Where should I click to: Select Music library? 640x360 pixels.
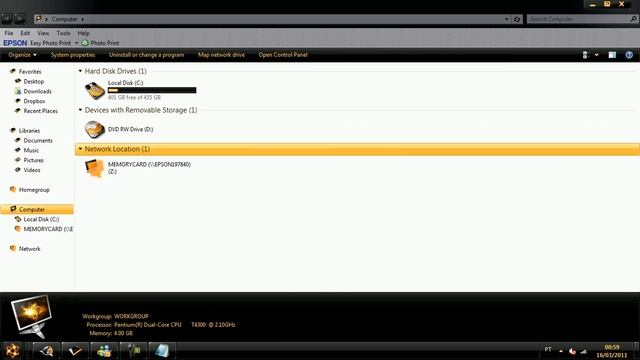[x=31, y=150]
